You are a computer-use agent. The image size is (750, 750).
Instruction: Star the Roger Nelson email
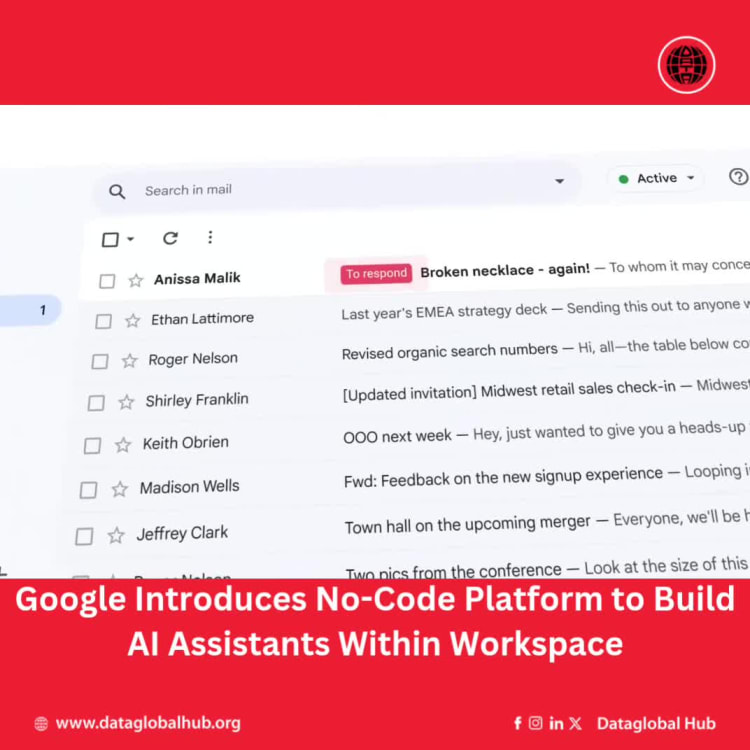pos(129,360)
